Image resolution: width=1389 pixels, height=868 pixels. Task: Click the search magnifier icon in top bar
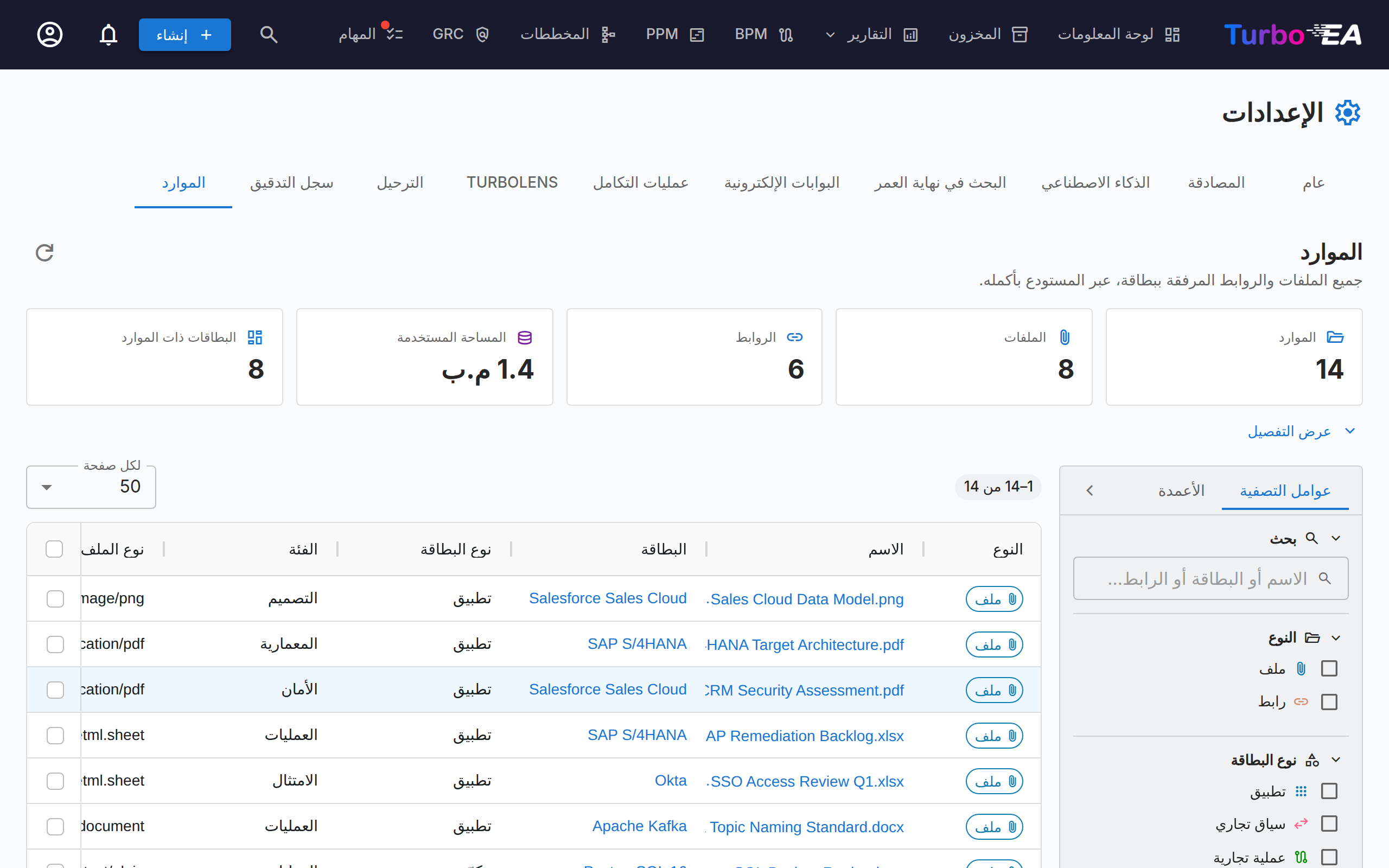pyautogui.click(x=269, y=34)
